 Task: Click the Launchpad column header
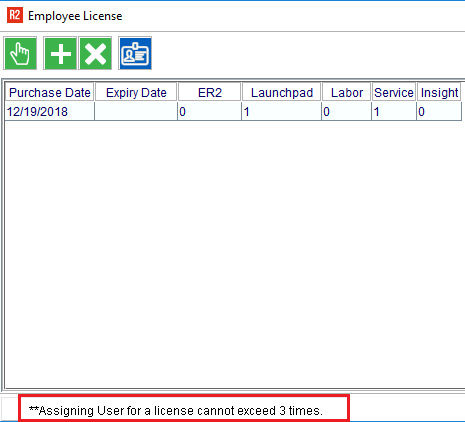(282, 92)
